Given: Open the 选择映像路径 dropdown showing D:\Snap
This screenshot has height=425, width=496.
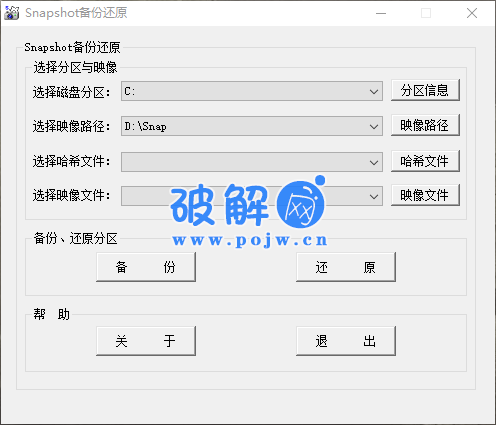Looking at the screenshot, I should (252, 126).
